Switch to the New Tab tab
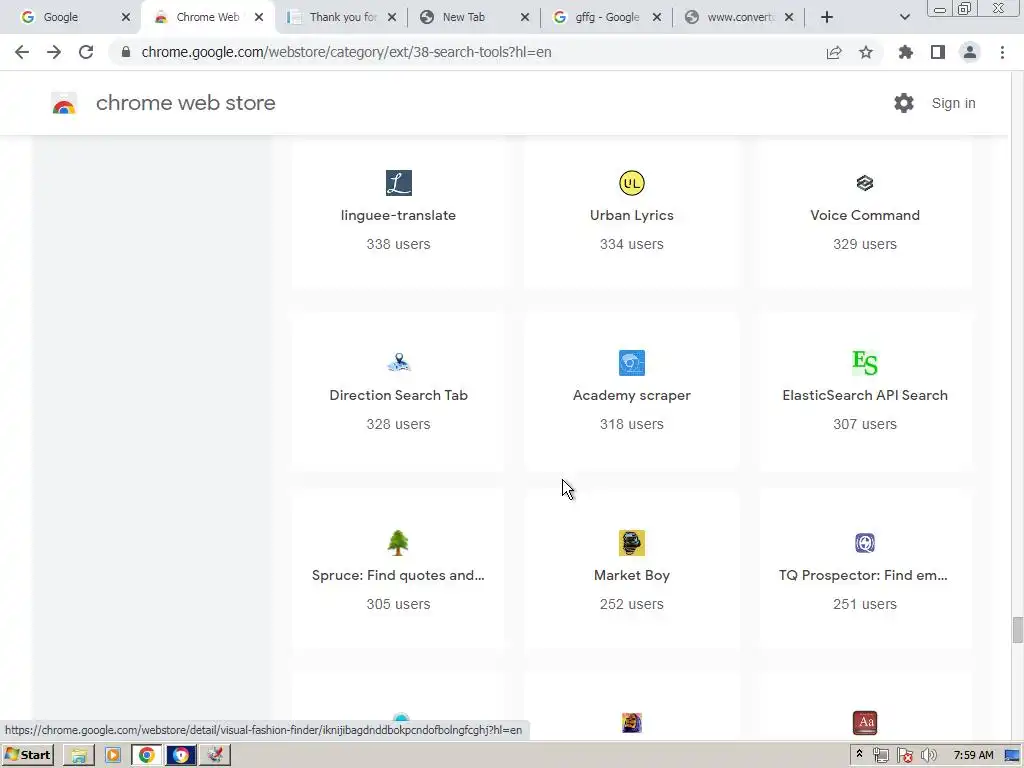 point(473,17)
